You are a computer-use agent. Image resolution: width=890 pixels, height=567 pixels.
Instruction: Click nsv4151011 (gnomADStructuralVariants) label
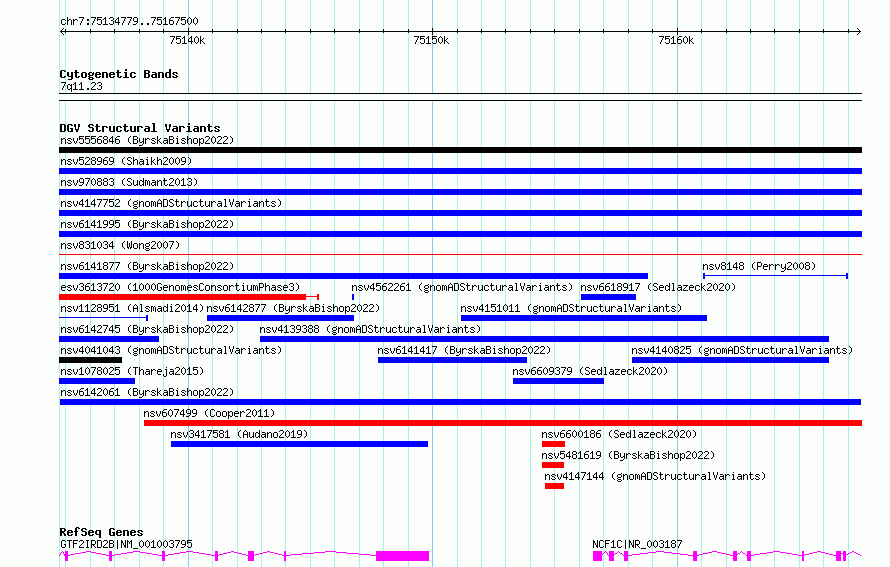571,308
